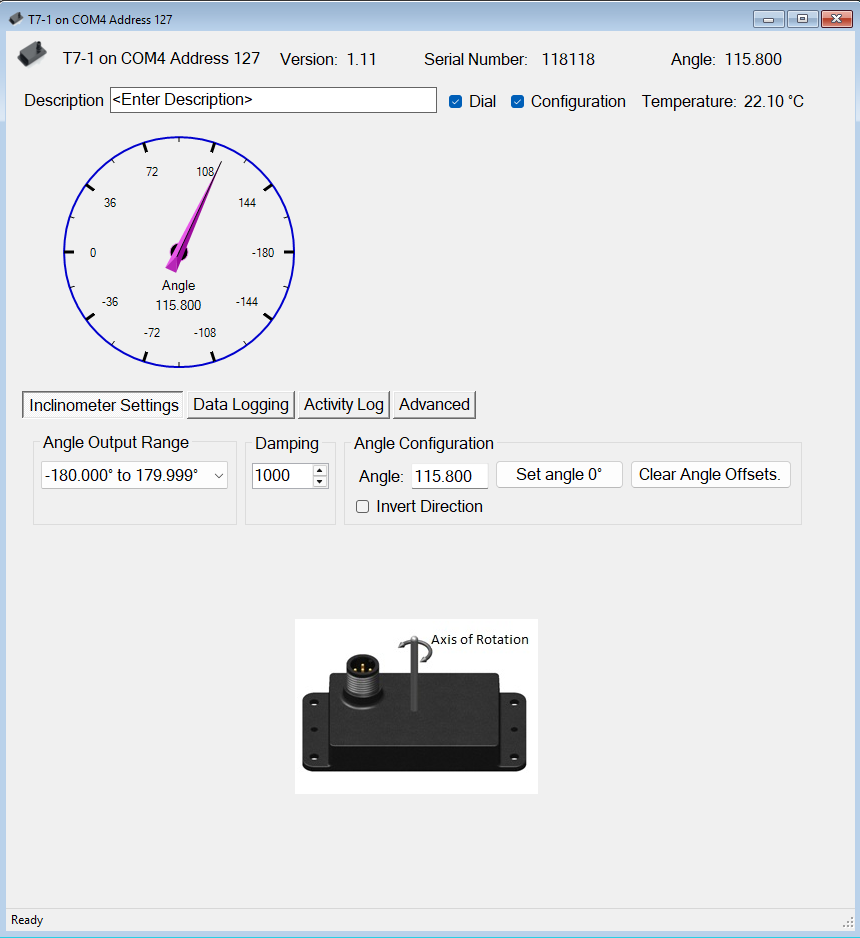Click the Angle value field under Angle Configuration

[449, 476]
